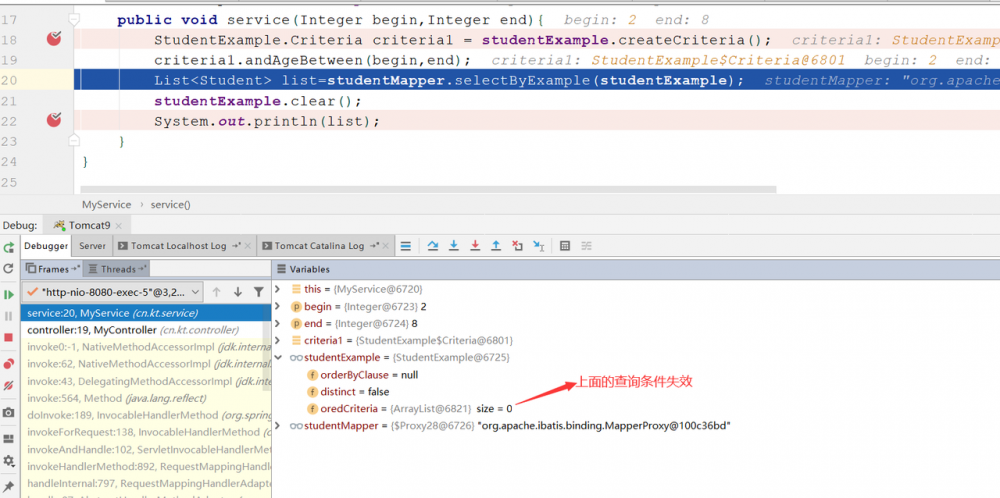1000x498 pixels.
Task: Select frame 'invoke:62, NativeMethodAccessorImpl'
Action: tap(146, 364)
